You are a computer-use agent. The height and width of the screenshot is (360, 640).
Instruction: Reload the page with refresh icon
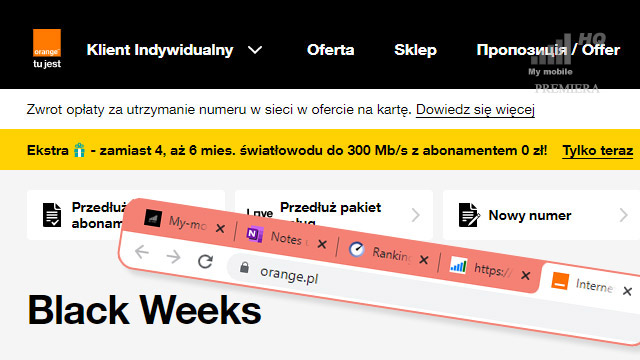pos(205,261)
